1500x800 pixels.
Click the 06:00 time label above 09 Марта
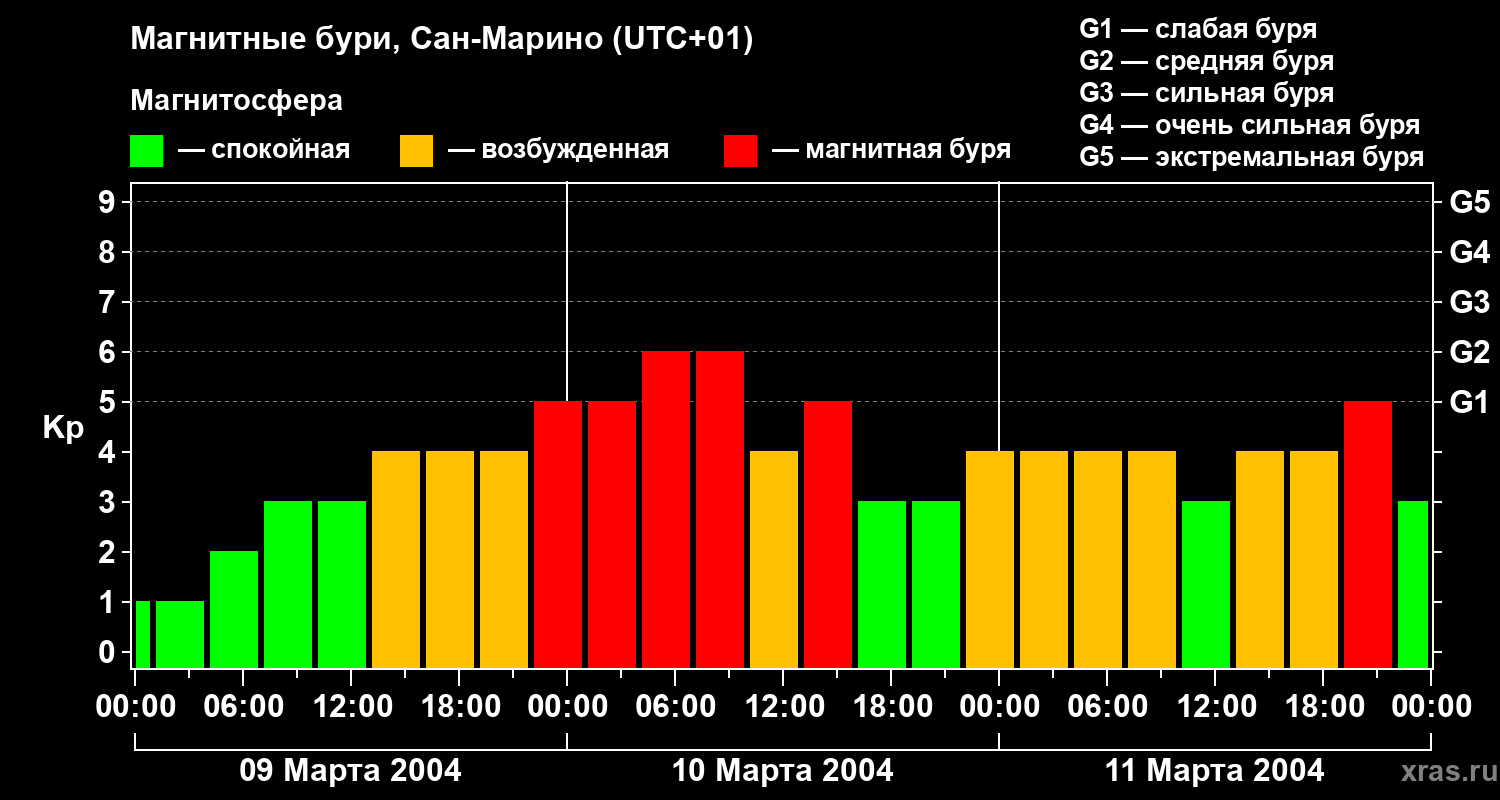(x=243, y=707)
